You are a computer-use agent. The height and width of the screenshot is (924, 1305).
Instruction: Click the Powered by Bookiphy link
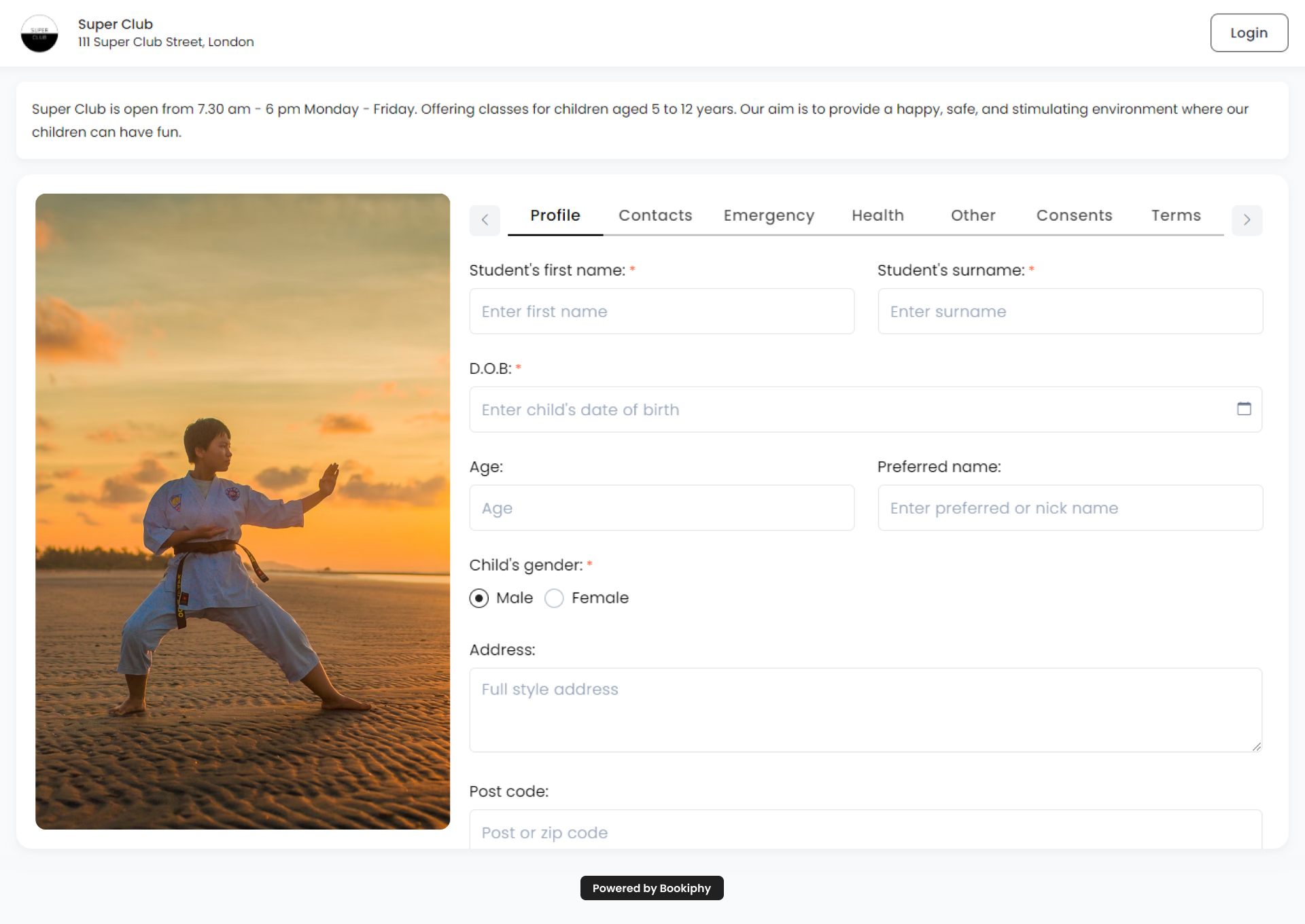point(651,888)
